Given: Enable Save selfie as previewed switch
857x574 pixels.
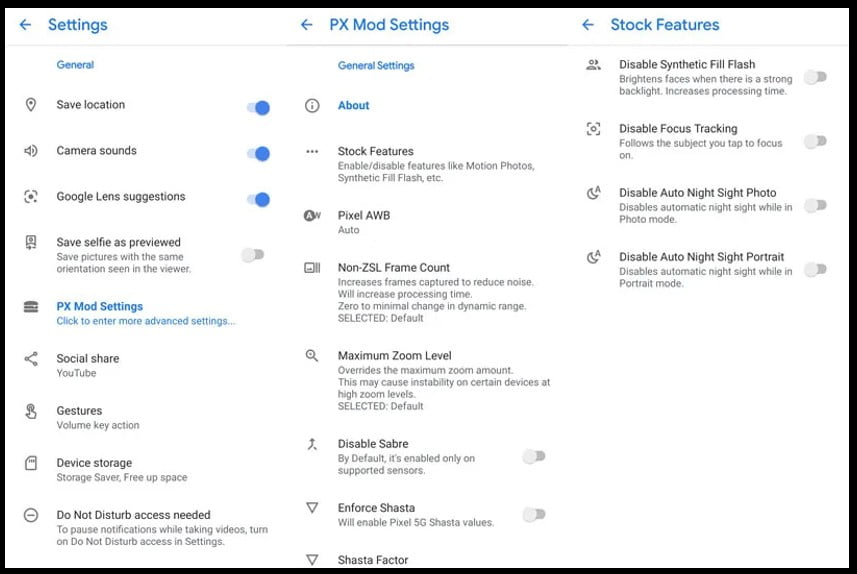Looking at the screenshot, I should click(253, 255).
